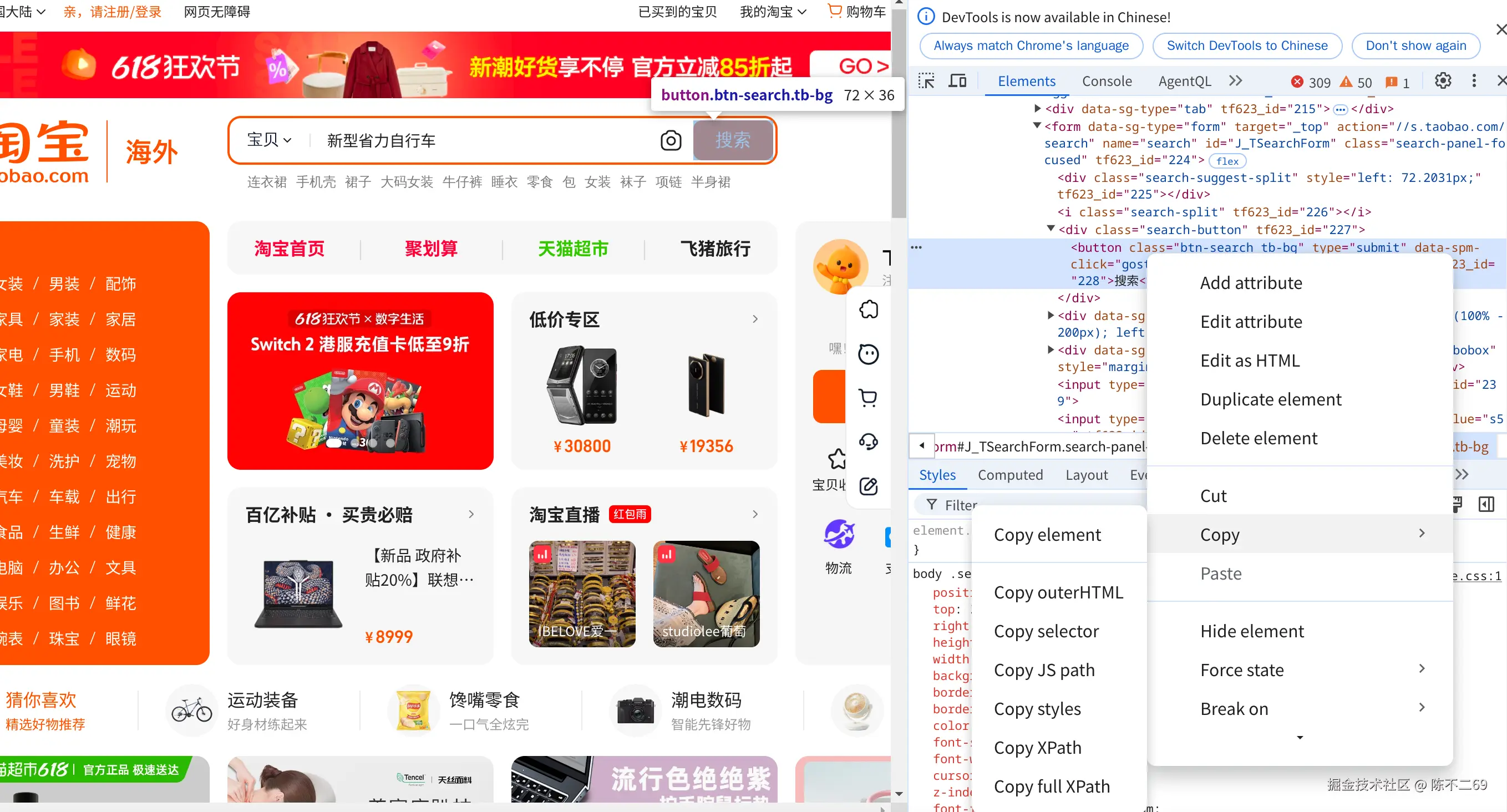
Task: Toggle the computed styles sidebar pane
Action: pos(1486,504)
